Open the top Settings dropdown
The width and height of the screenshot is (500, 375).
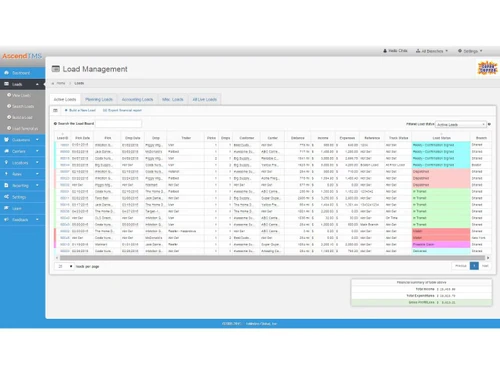[470, 51]
